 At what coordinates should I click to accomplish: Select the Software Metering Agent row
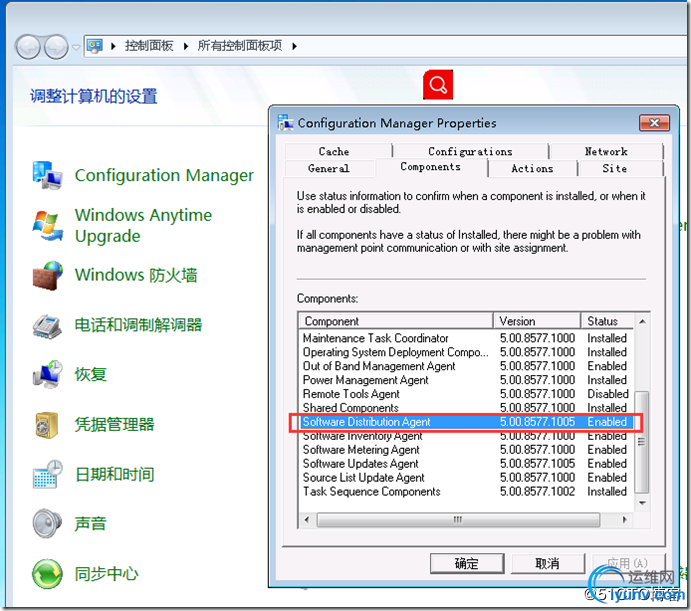[x=467, y=450]
